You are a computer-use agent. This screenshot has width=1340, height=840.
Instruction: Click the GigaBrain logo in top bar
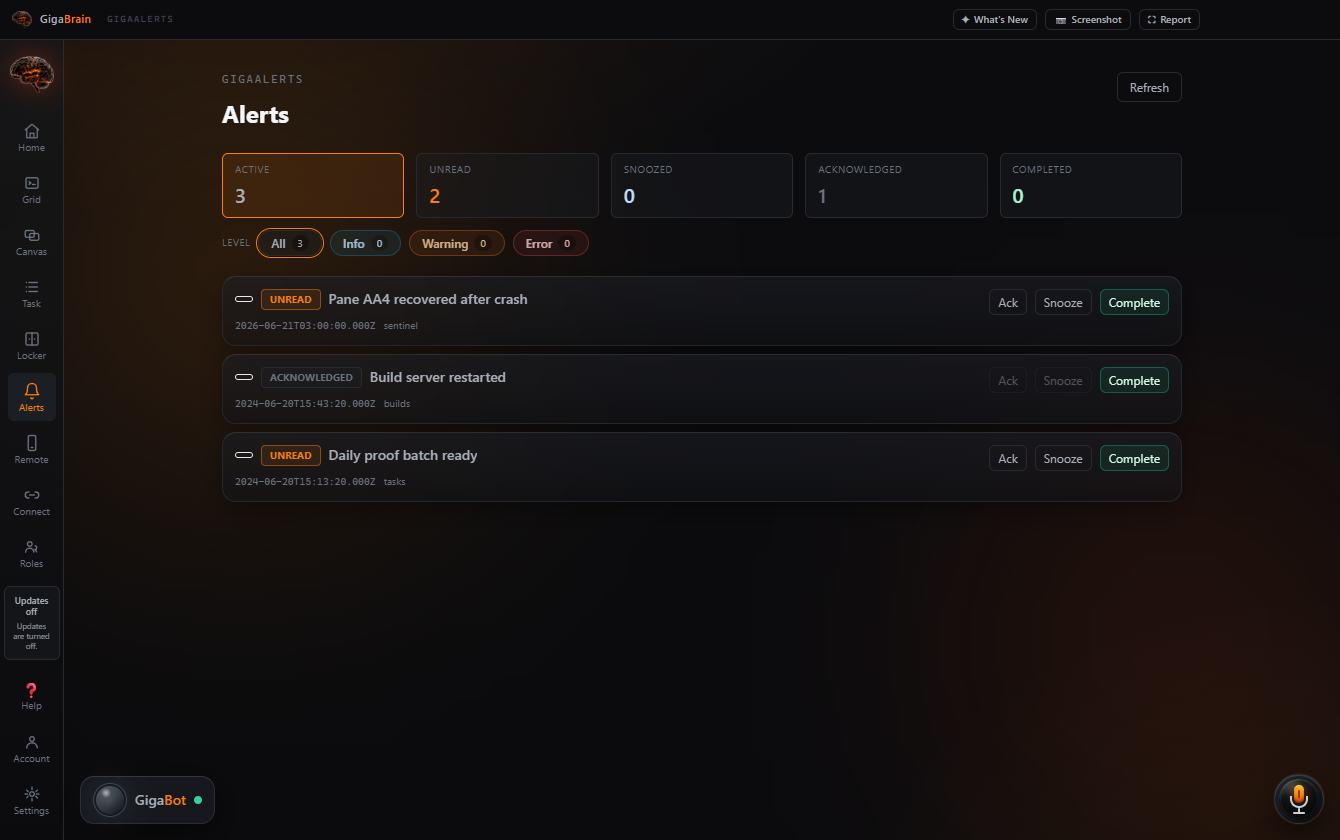click(x=51, y=19)
